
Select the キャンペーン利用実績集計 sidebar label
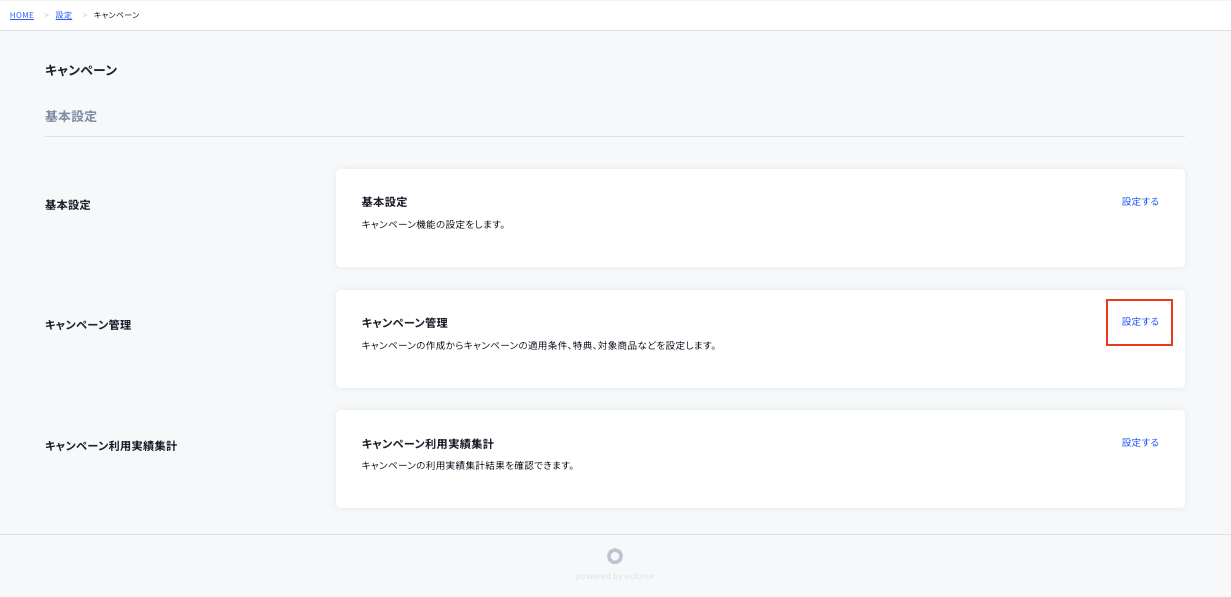coord(110,445)
